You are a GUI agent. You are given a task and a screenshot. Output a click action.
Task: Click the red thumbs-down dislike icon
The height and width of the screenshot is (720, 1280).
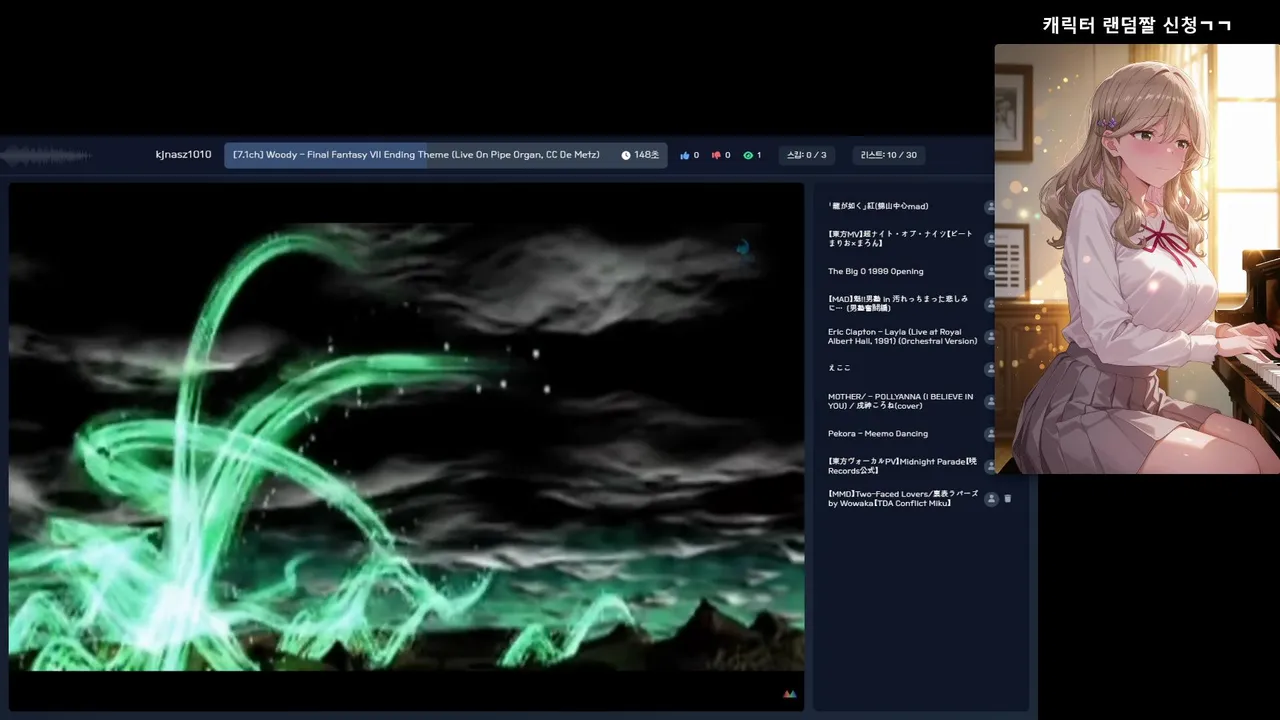[716, 155]
